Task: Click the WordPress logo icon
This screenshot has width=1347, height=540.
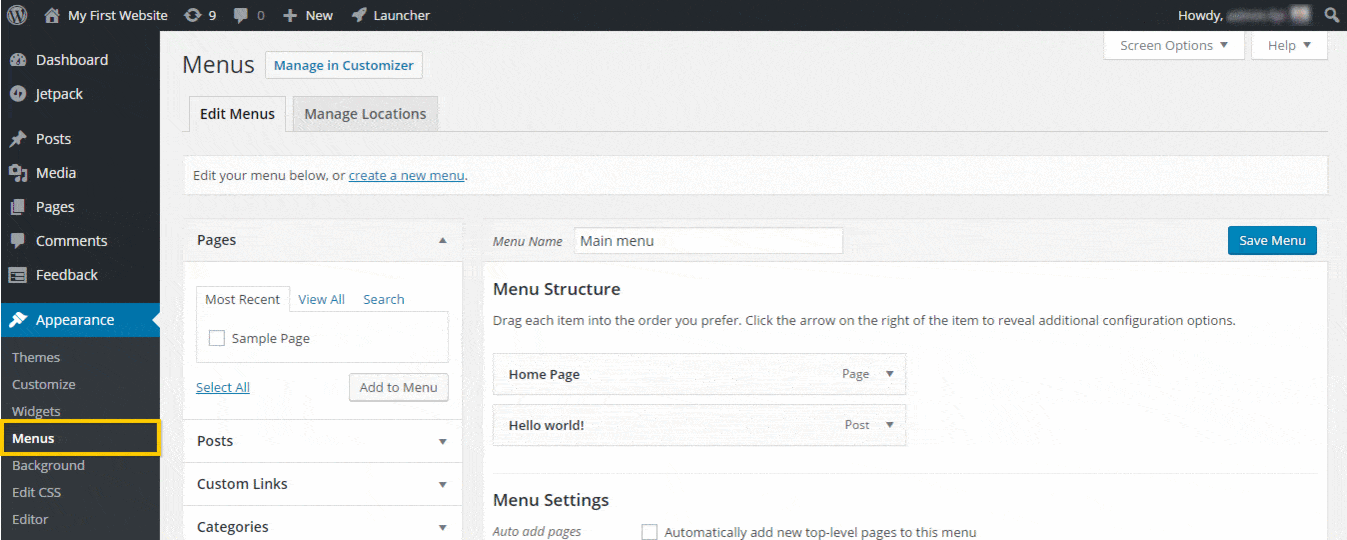Action: (16, 15)
